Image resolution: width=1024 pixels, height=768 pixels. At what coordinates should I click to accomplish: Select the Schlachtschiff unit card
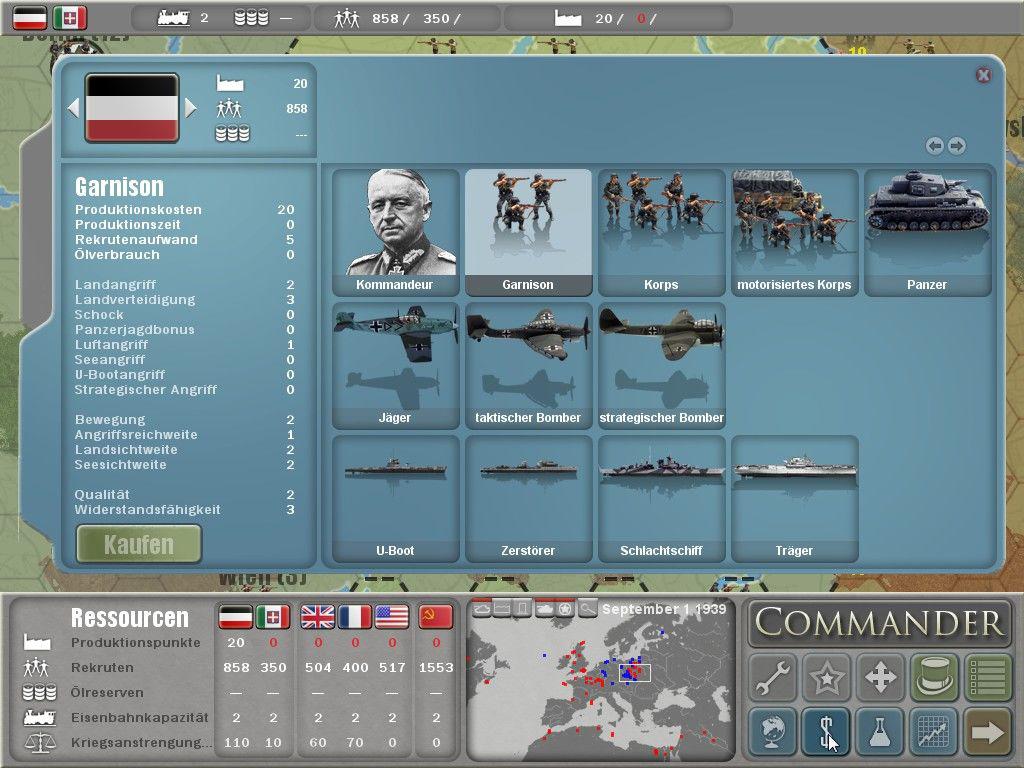(662, 499)
